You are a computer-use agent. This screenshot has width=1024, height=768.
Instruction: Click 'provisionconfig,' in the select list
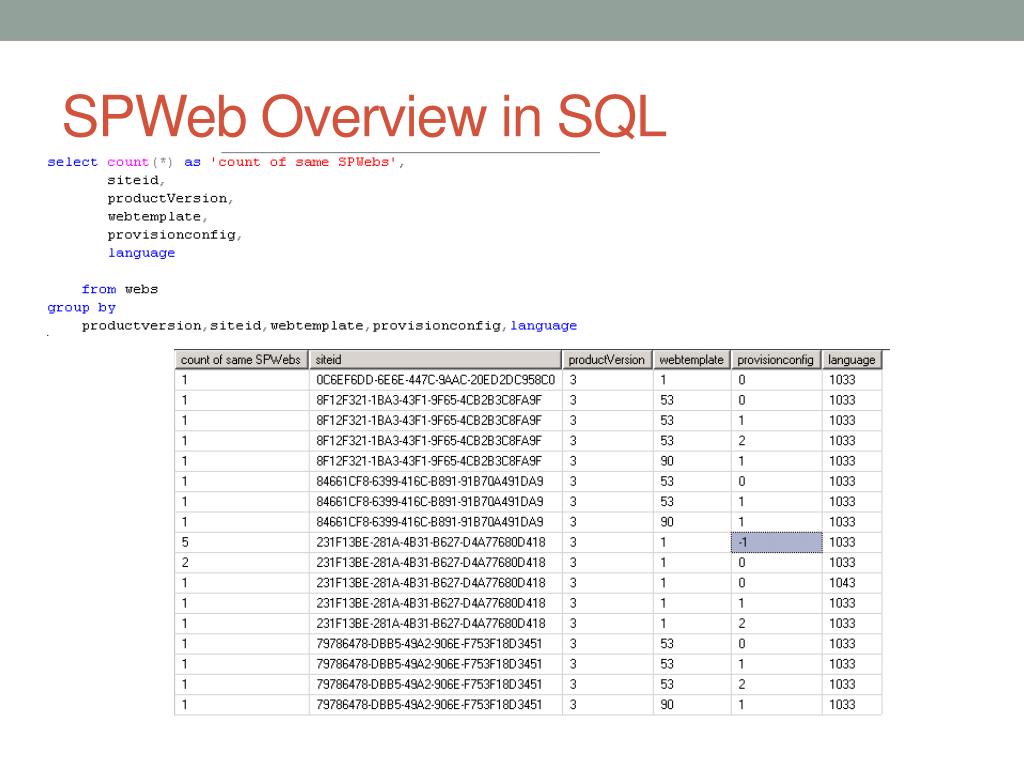pos(175,234)
